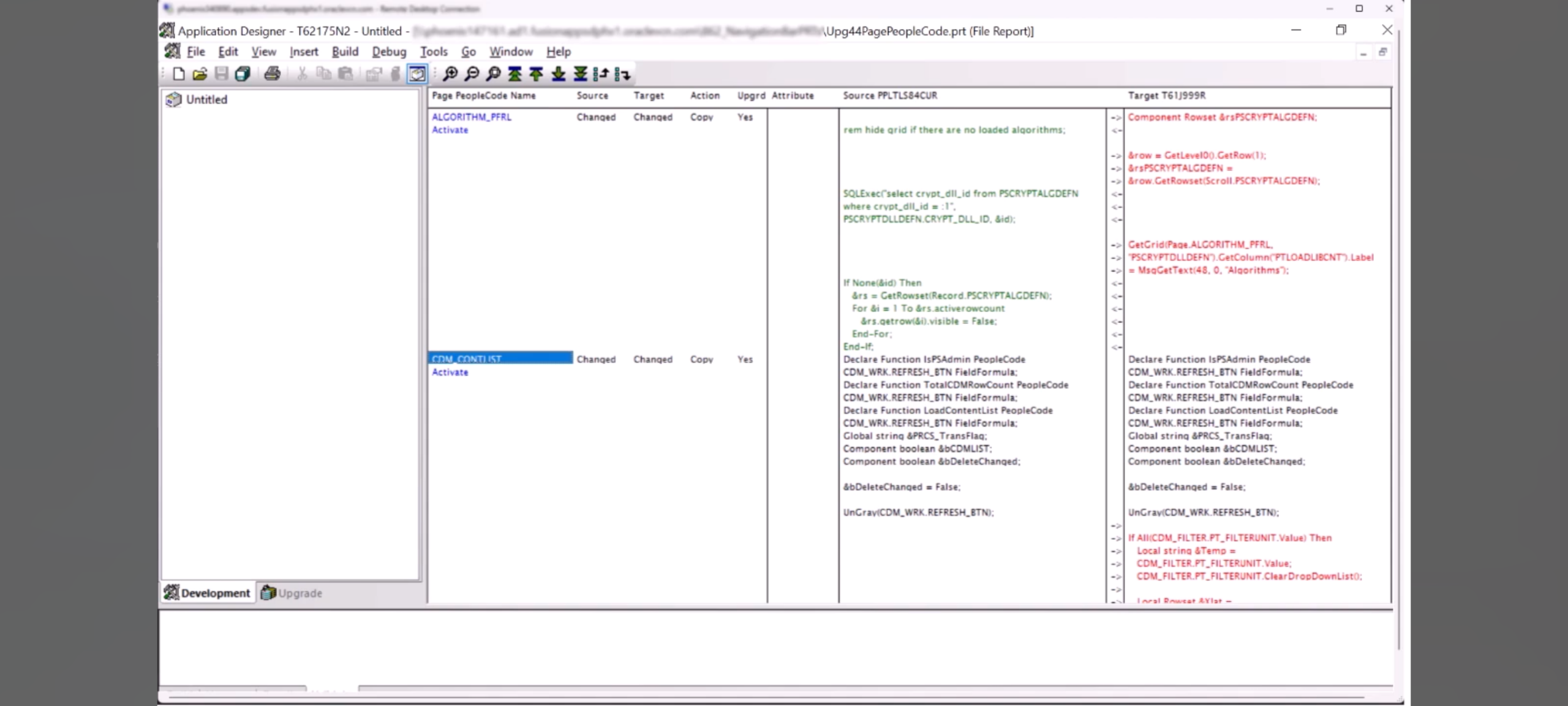The image size is (1568, 706).
Task: Jump to next difference with down-arrow icon
Action: tap(557, 74)
